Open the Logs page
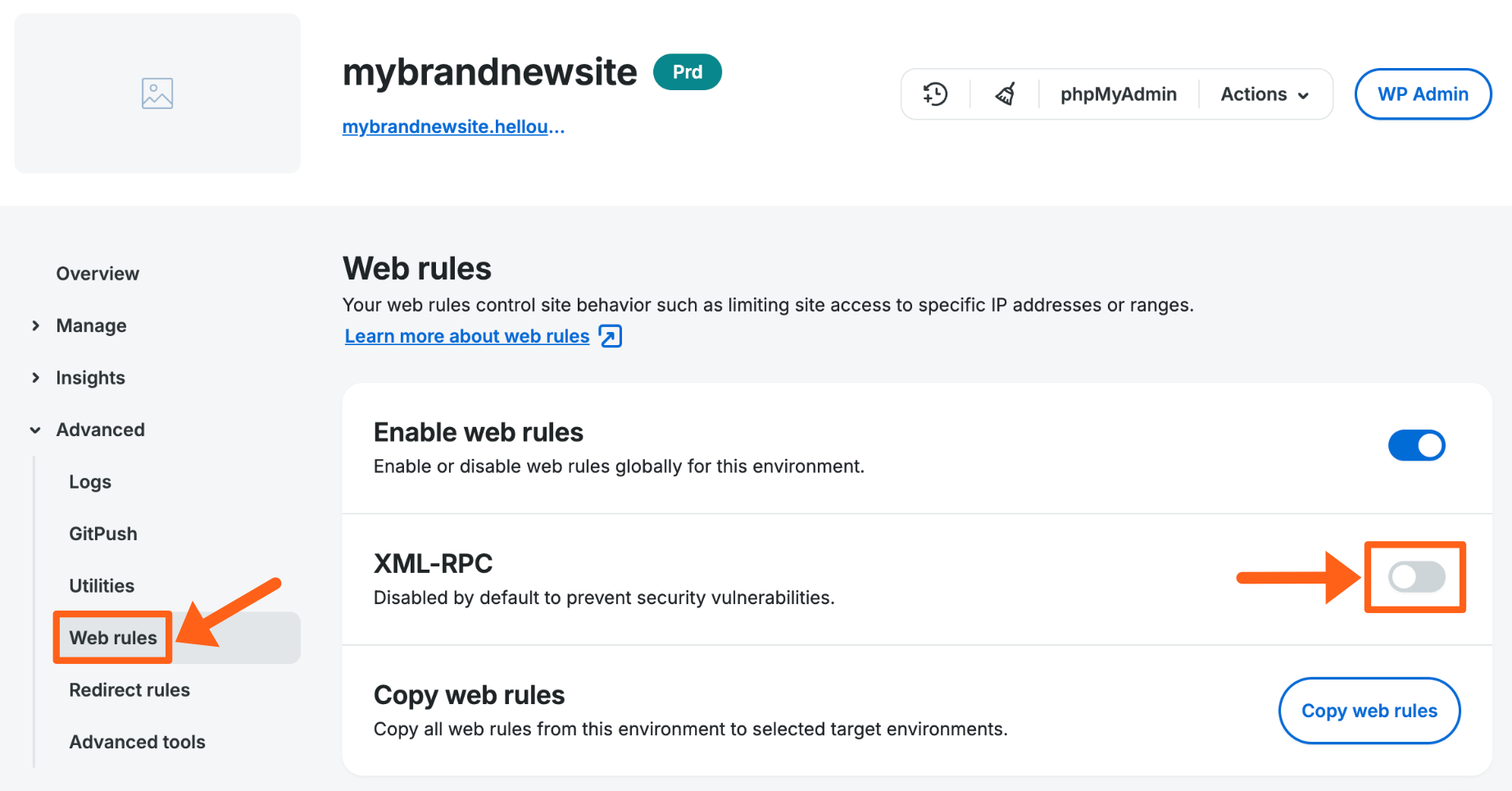1512x791 pixels. click(x=89, y=481)
